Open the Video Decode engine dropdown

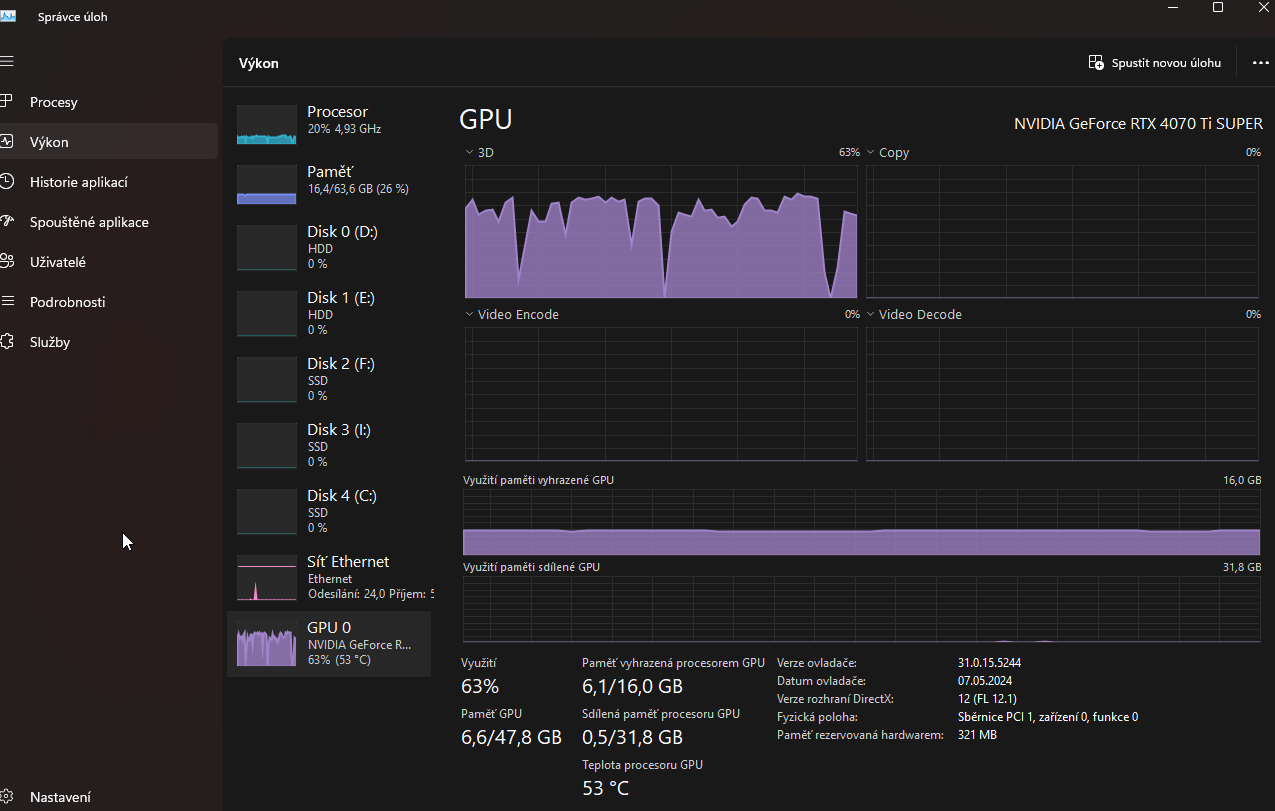coord(871,315)
